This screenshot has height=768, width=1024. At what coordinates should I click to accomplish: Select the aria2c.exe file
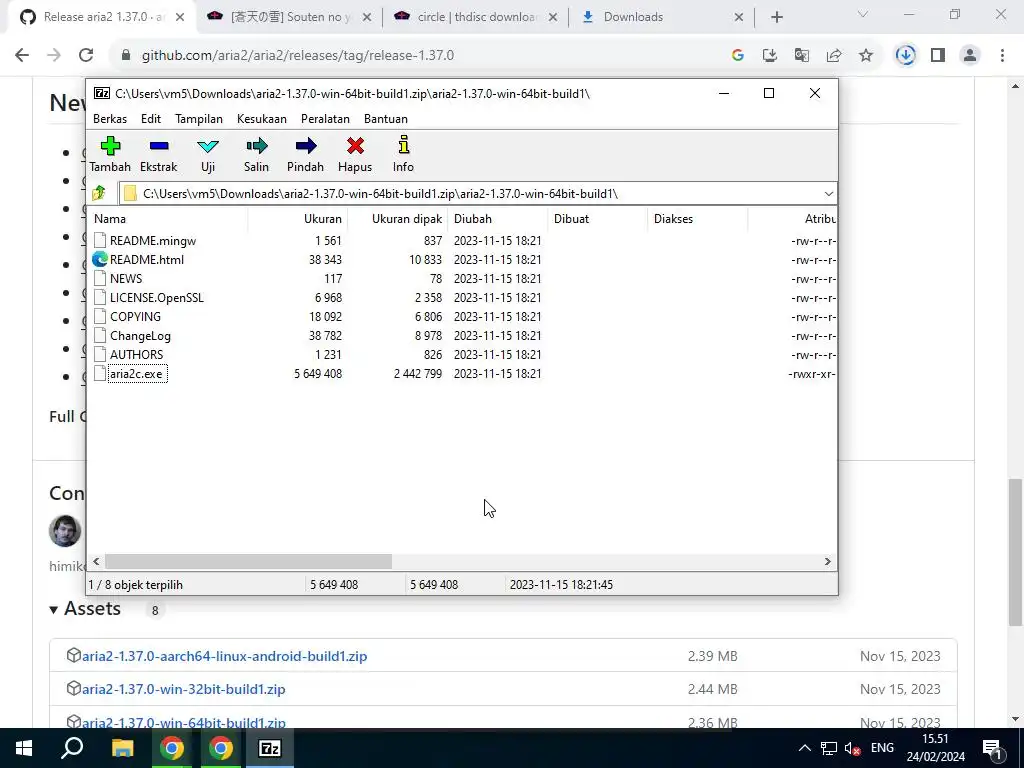point(136,374)
